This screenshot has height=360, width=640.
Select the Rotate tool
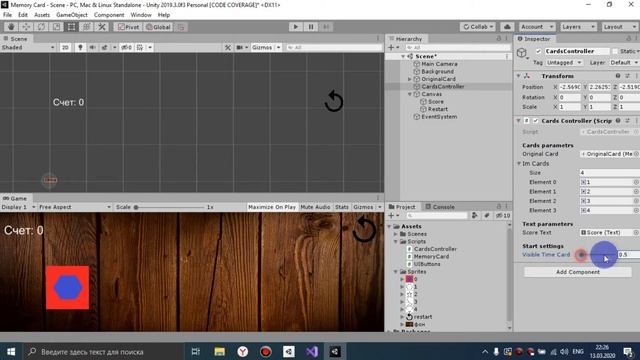point(41,27)
